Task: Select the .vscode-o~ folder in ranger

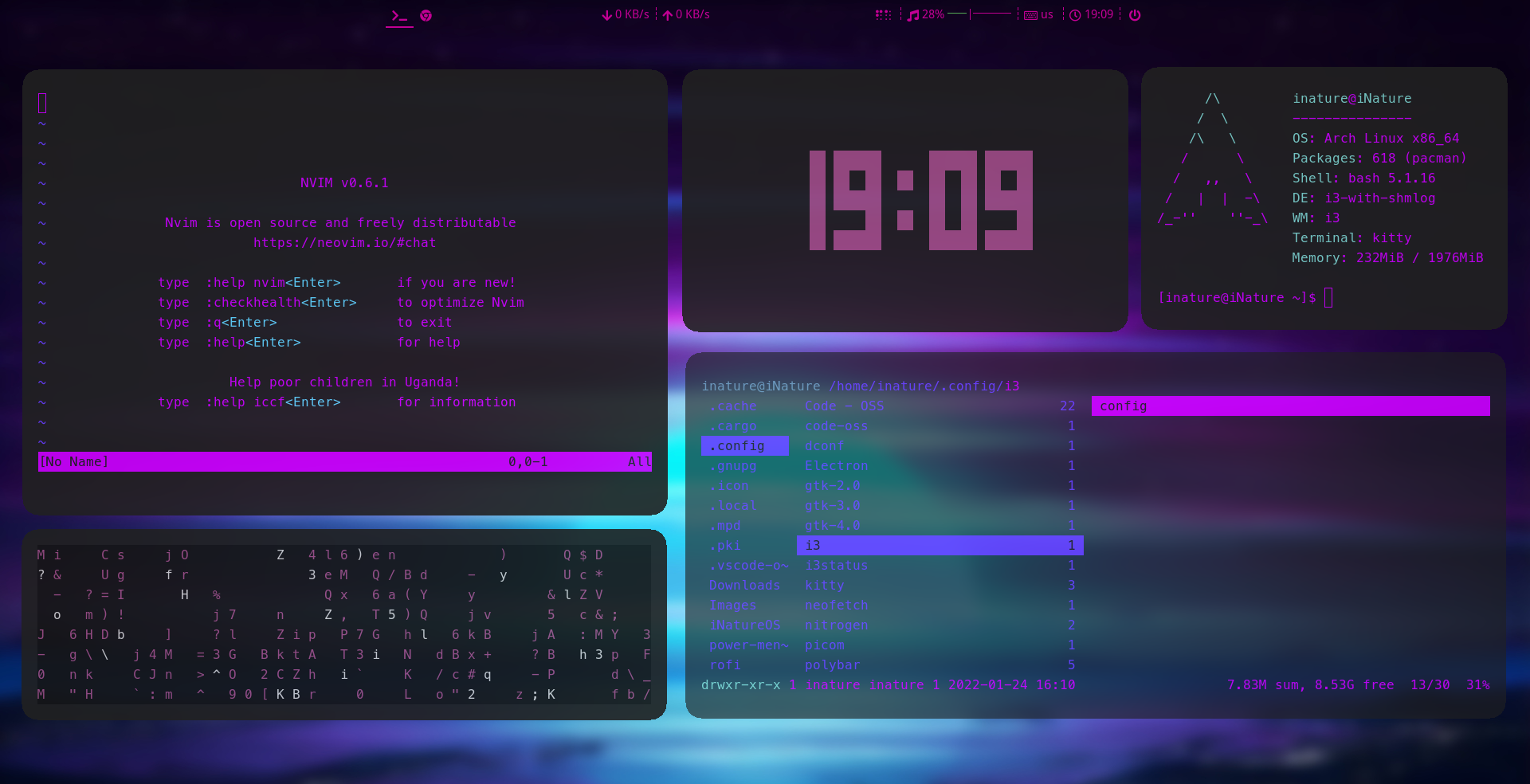Action: (749, 566)
